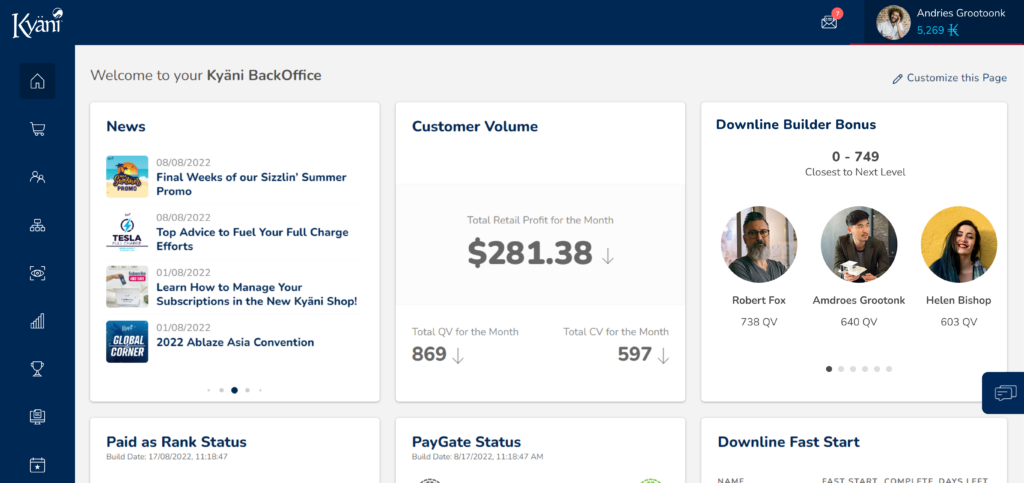Go to sixth Downline Builder Bonus carousel dot
This screenshot has width=1024, height=483.
tap(889, 369)
